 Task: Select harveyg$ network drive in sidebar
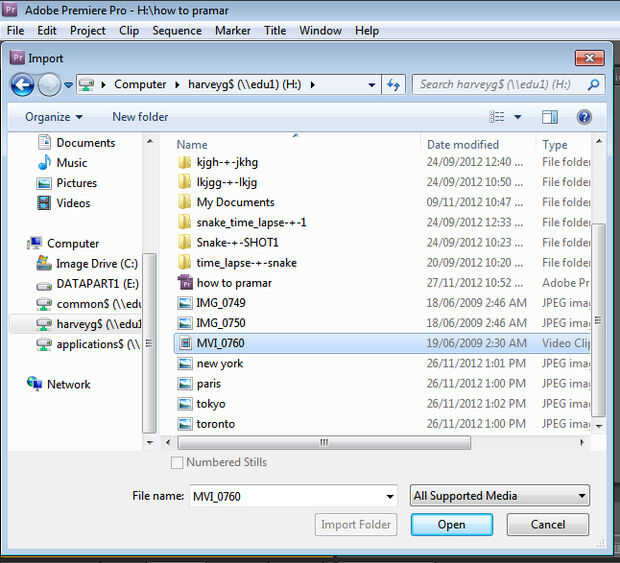click(x=89, y=324)
